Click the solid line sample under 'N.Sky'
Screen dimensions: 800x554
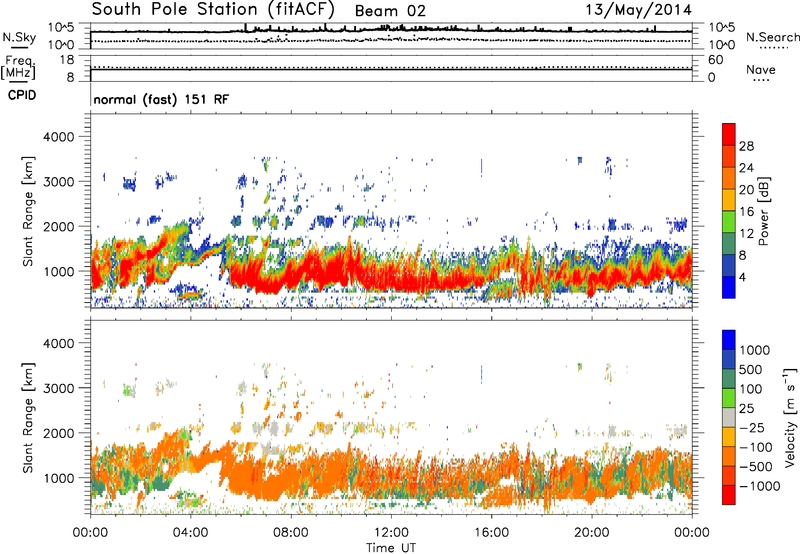tap(19, 48)
